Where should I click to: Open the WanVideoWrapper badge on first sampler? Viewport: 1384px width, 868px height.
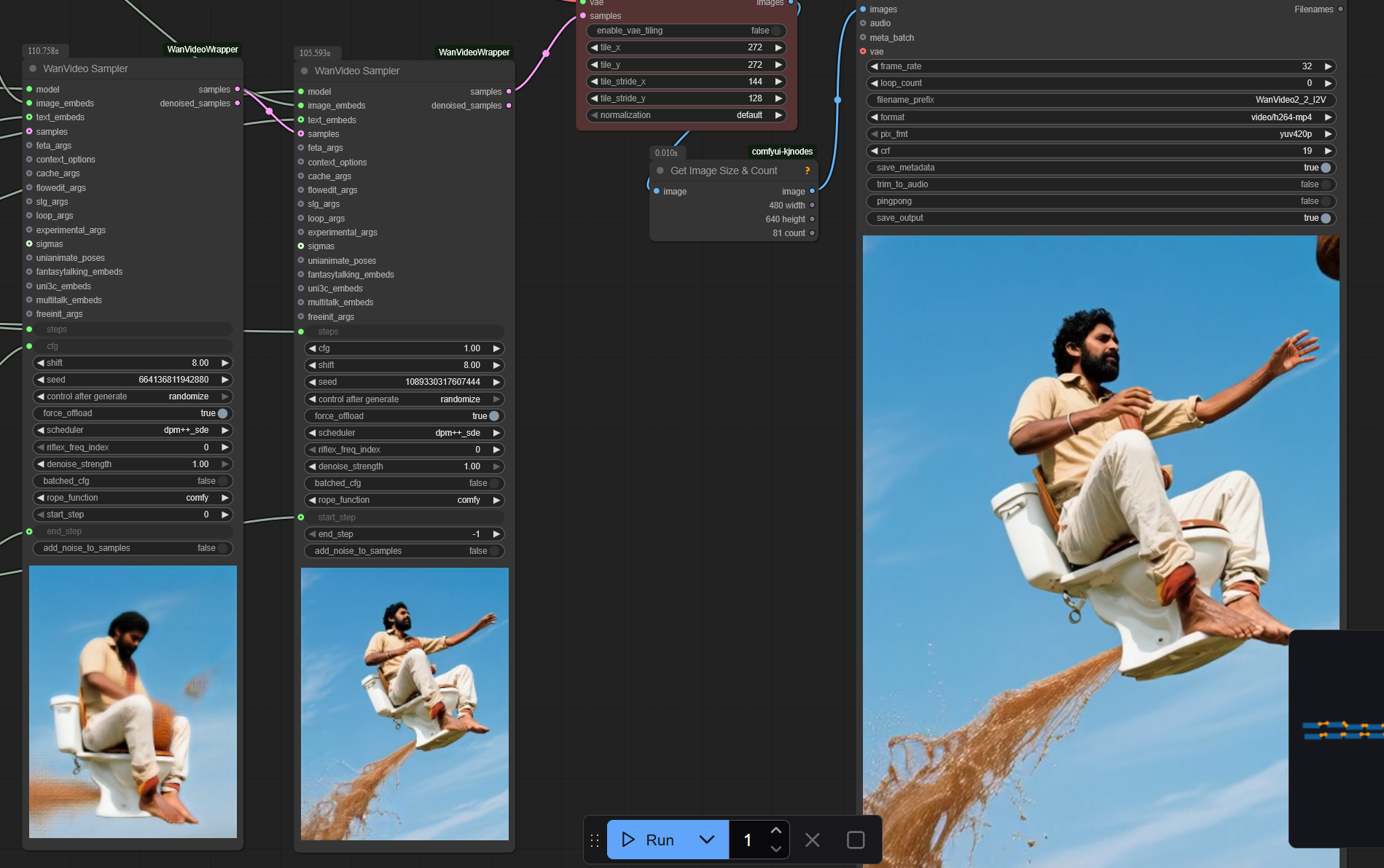[x=203, y=50]
